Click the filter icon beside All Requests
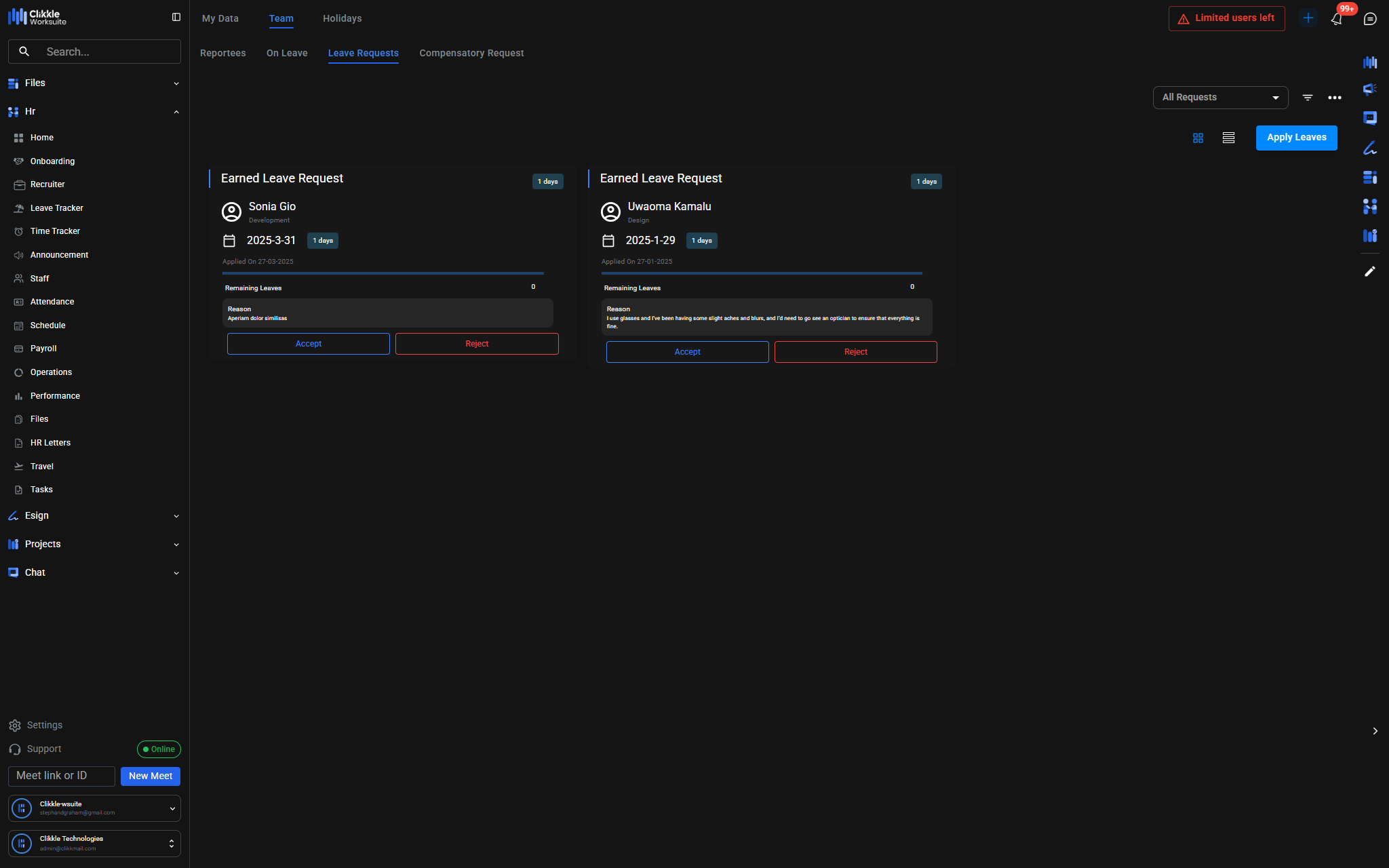Viewport: 1389px width, 868px height. [x=1308, y=98]
